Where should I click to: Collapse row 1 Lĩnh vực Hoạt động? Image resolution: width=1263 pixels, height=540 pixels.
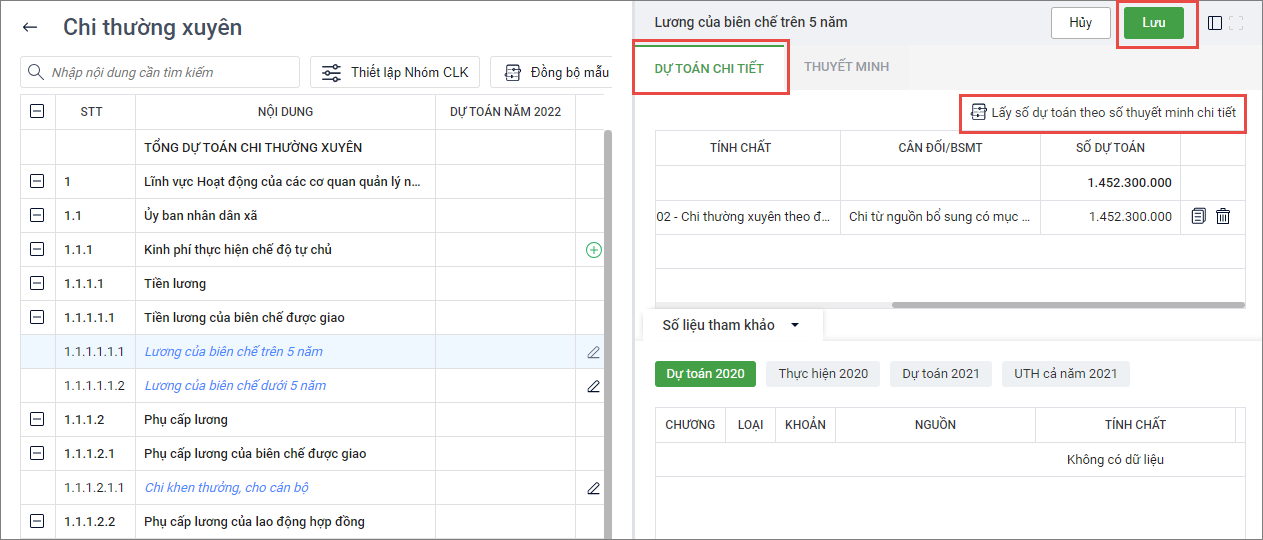[37, 182]
